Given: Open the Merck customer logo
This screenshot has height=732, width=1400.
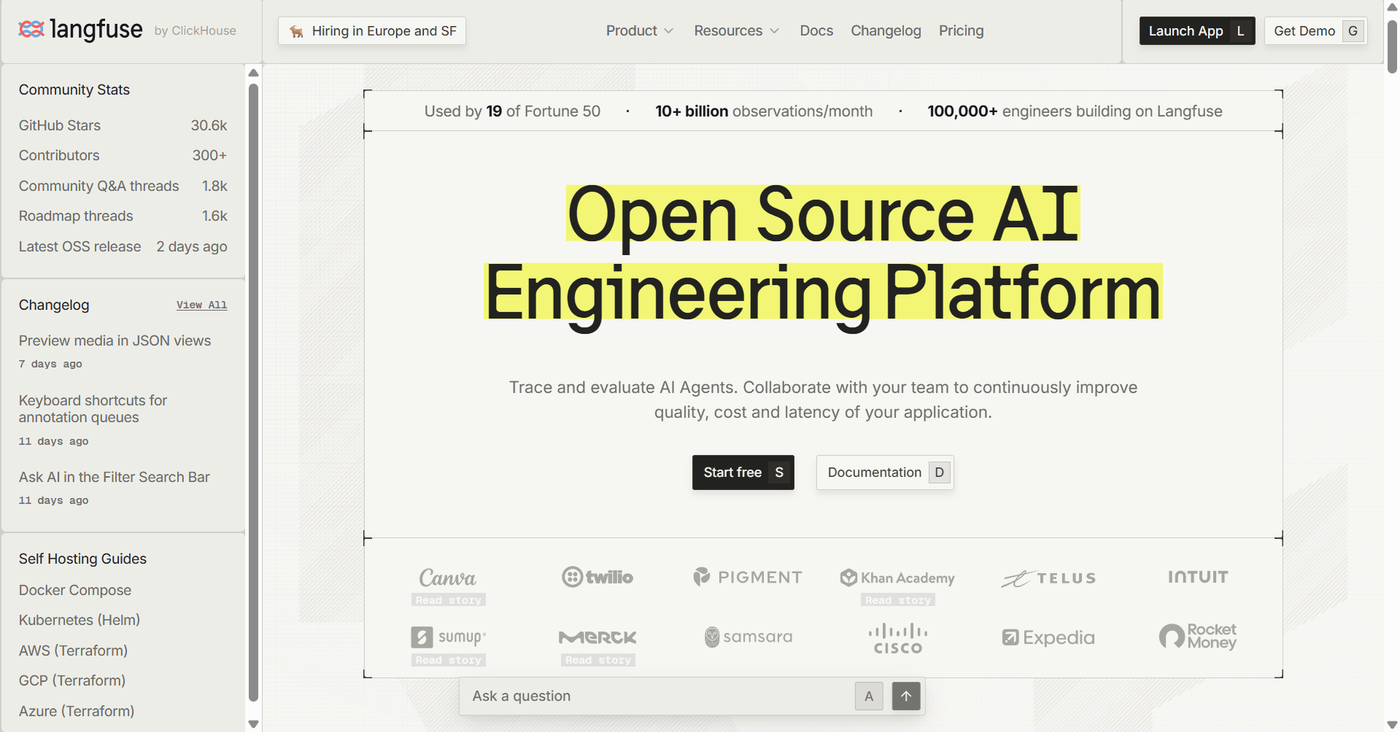Looking at the screenshot, I should (597, 637).
